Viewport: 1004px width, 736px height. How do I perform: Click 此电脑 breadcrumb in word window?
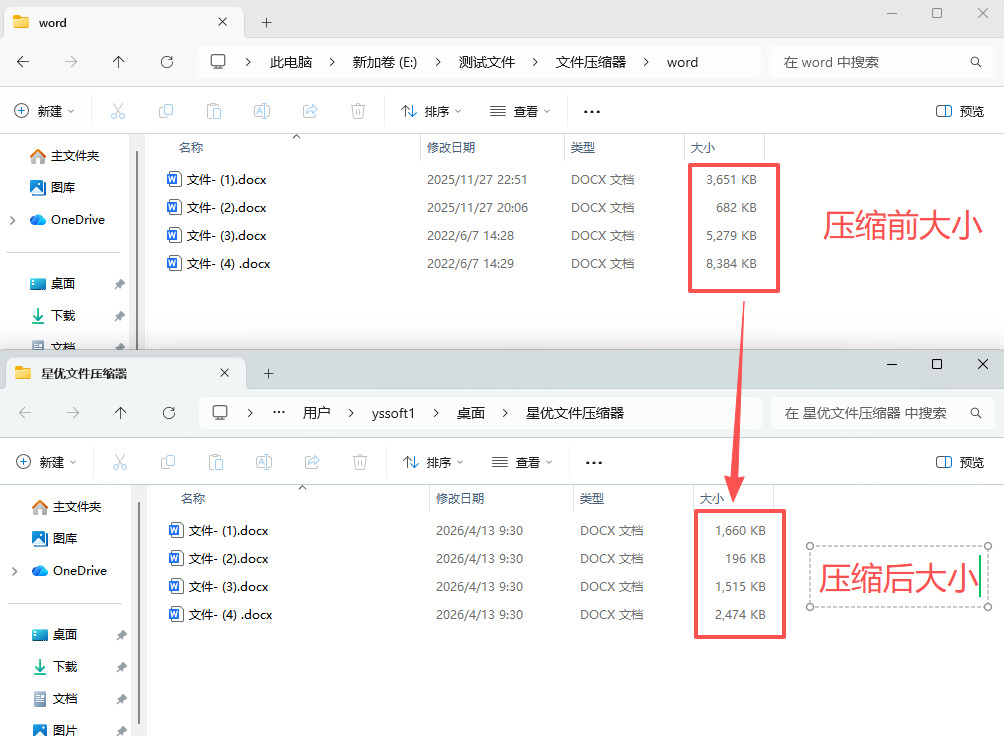(291, 62)
